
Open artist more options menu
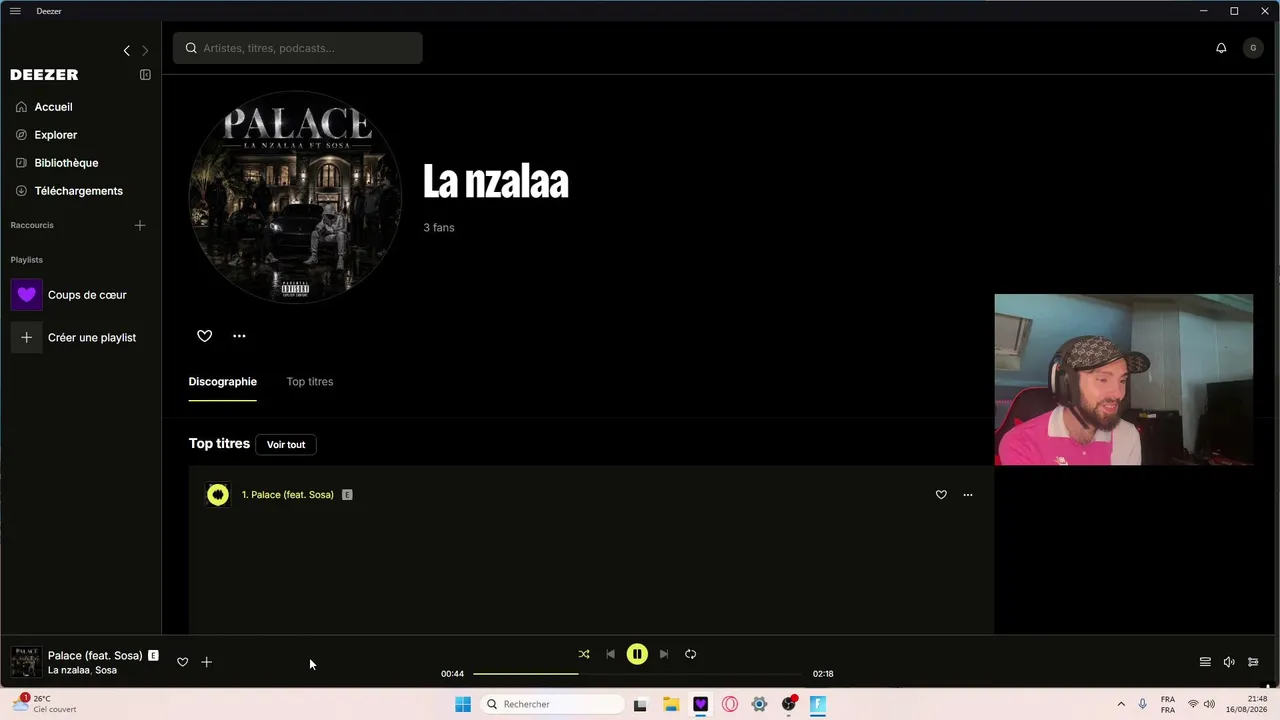239,336
